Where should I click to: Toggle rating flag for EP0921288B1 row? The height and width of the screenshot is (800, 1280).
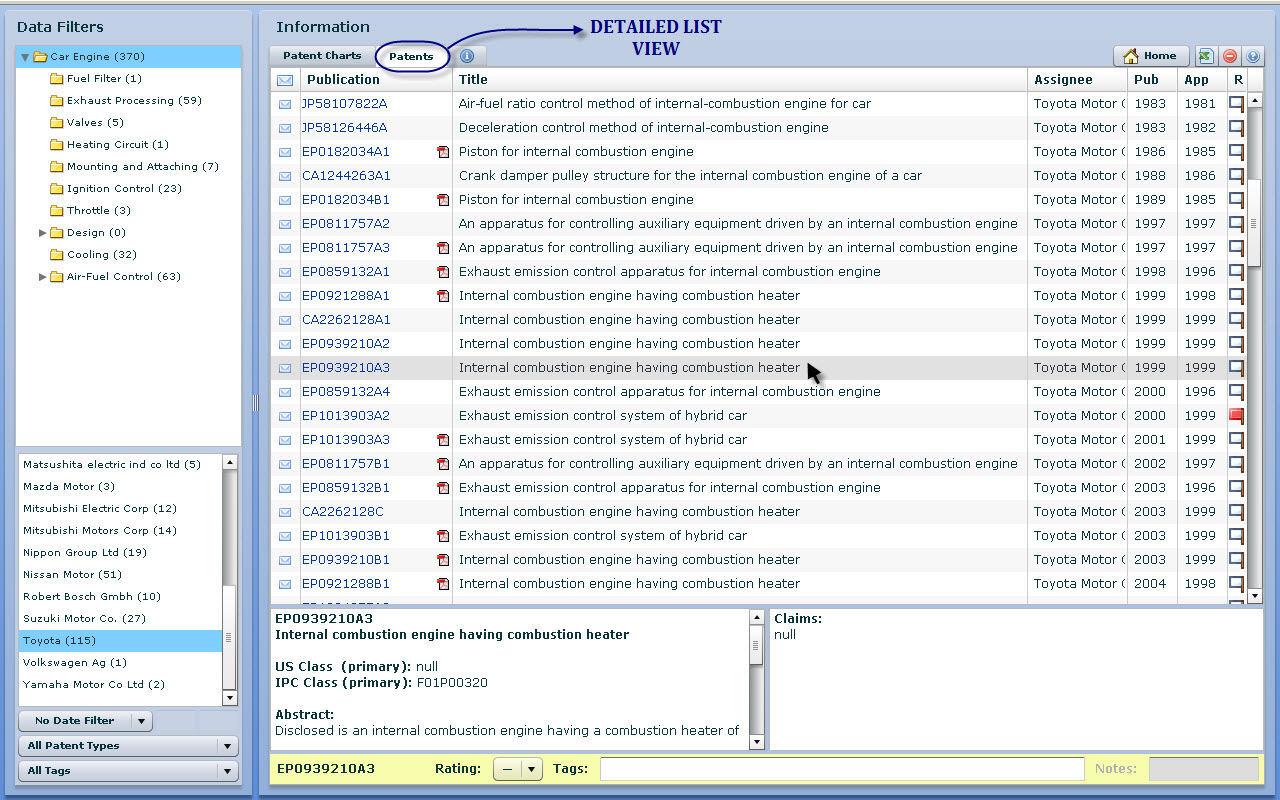click(x=1237, y=584)
